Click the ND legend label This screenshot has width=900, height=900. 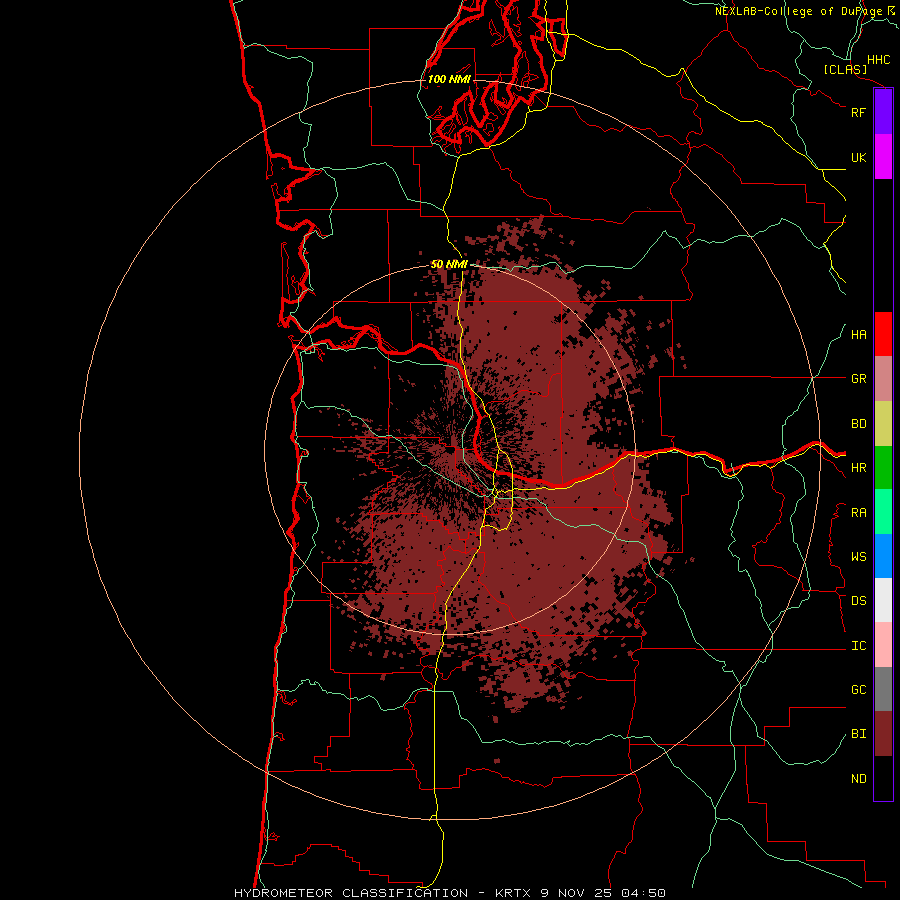coord(858,779)
